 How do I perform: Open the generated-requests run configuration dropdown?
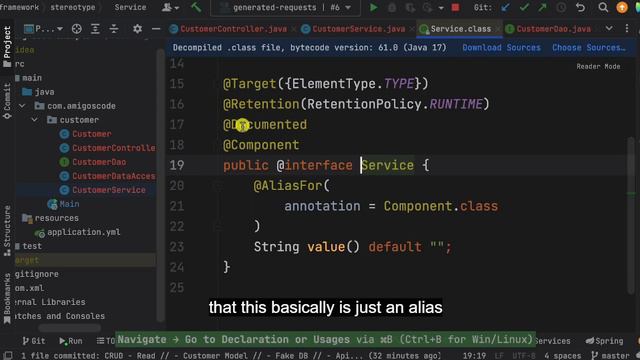285,7
